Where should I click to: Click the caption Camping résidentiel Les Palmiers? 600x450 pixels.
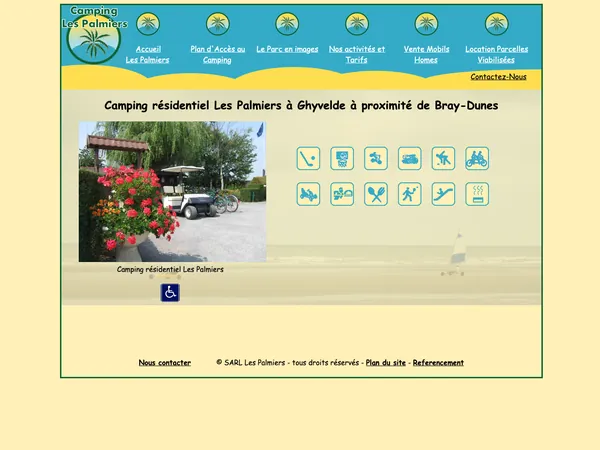(170, 269)
